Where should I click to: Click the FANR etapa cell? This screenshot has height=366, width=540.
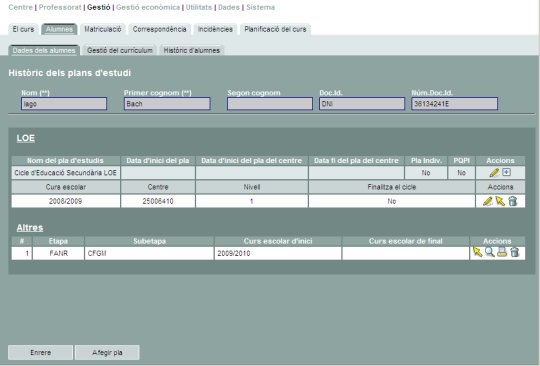(59, 253)
